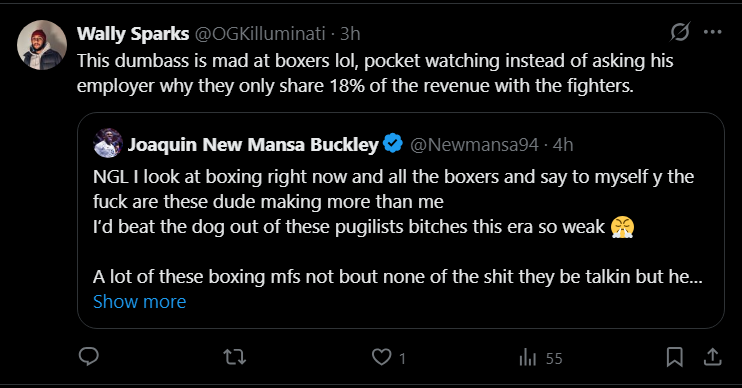Click the Wally Sparks display name

pyautogui.click(x=133, y=34)
